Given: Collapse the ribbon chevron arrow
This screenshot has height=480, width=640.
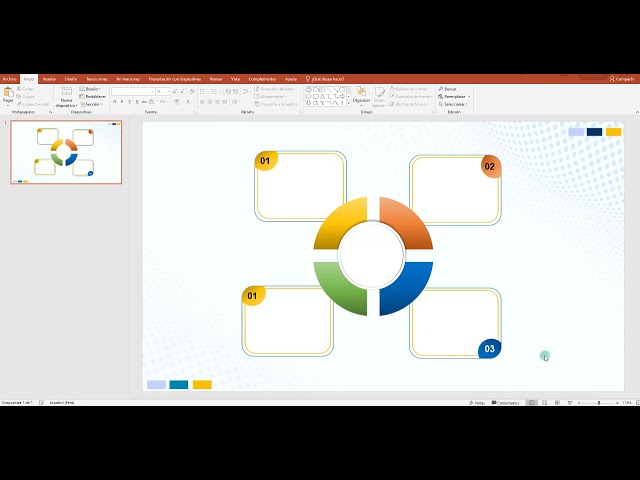Looking at the screenshot, I should coord(637,112).
